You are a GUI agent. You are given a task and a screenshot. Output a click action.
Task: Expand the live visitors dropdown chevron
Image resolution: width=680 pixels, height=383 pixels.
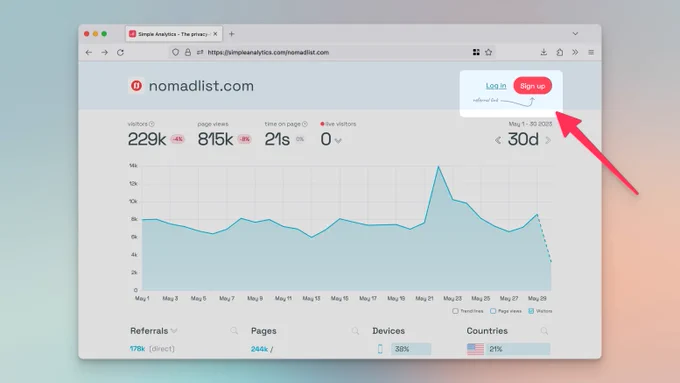pos(338,141)
